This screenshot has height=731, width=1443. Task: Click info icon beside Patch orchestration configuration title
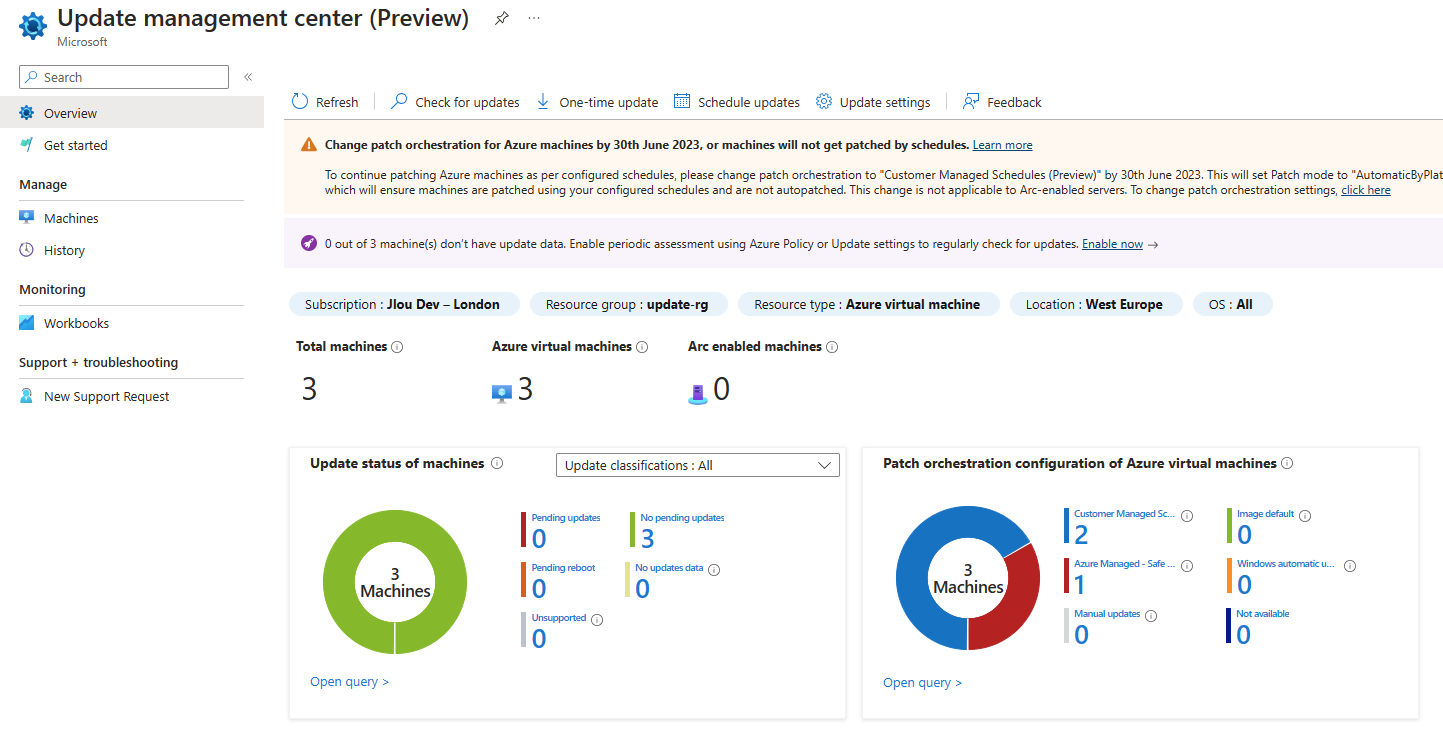click(x=1287, y=464)
